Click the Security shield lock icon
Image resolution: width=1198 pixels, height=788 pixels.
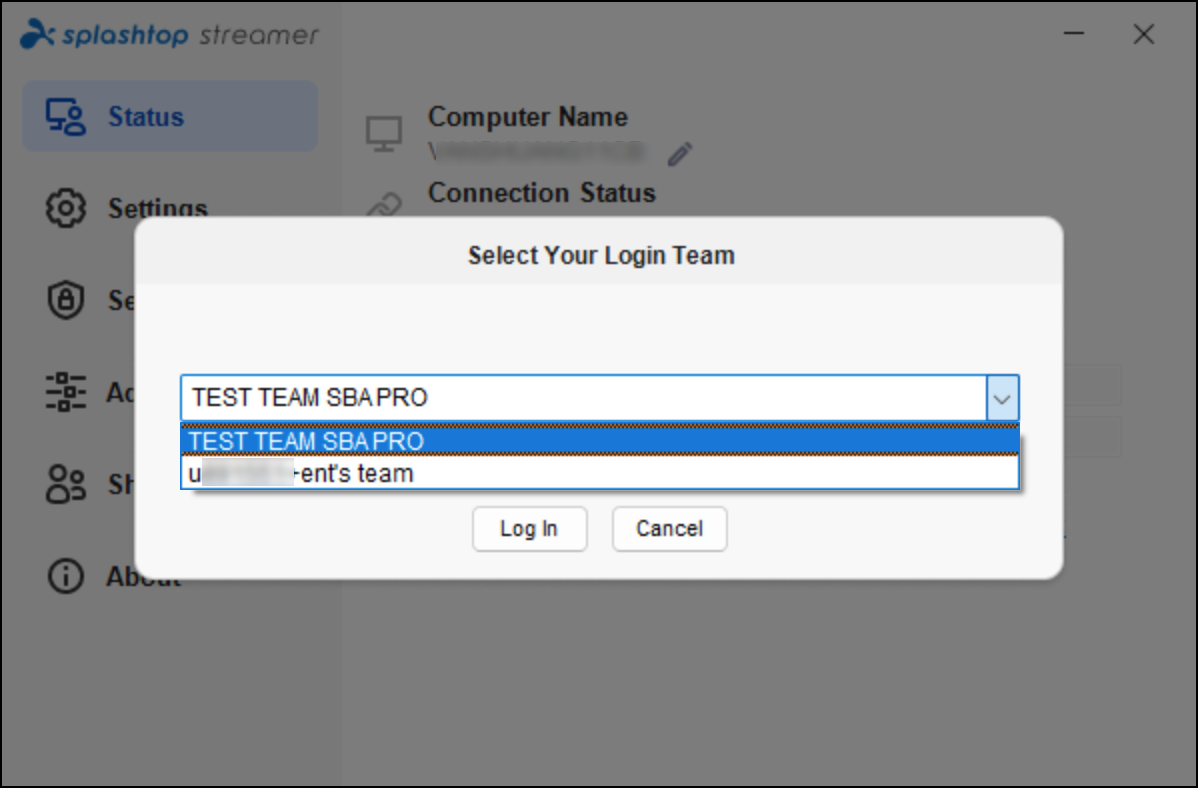pos(66,300)
